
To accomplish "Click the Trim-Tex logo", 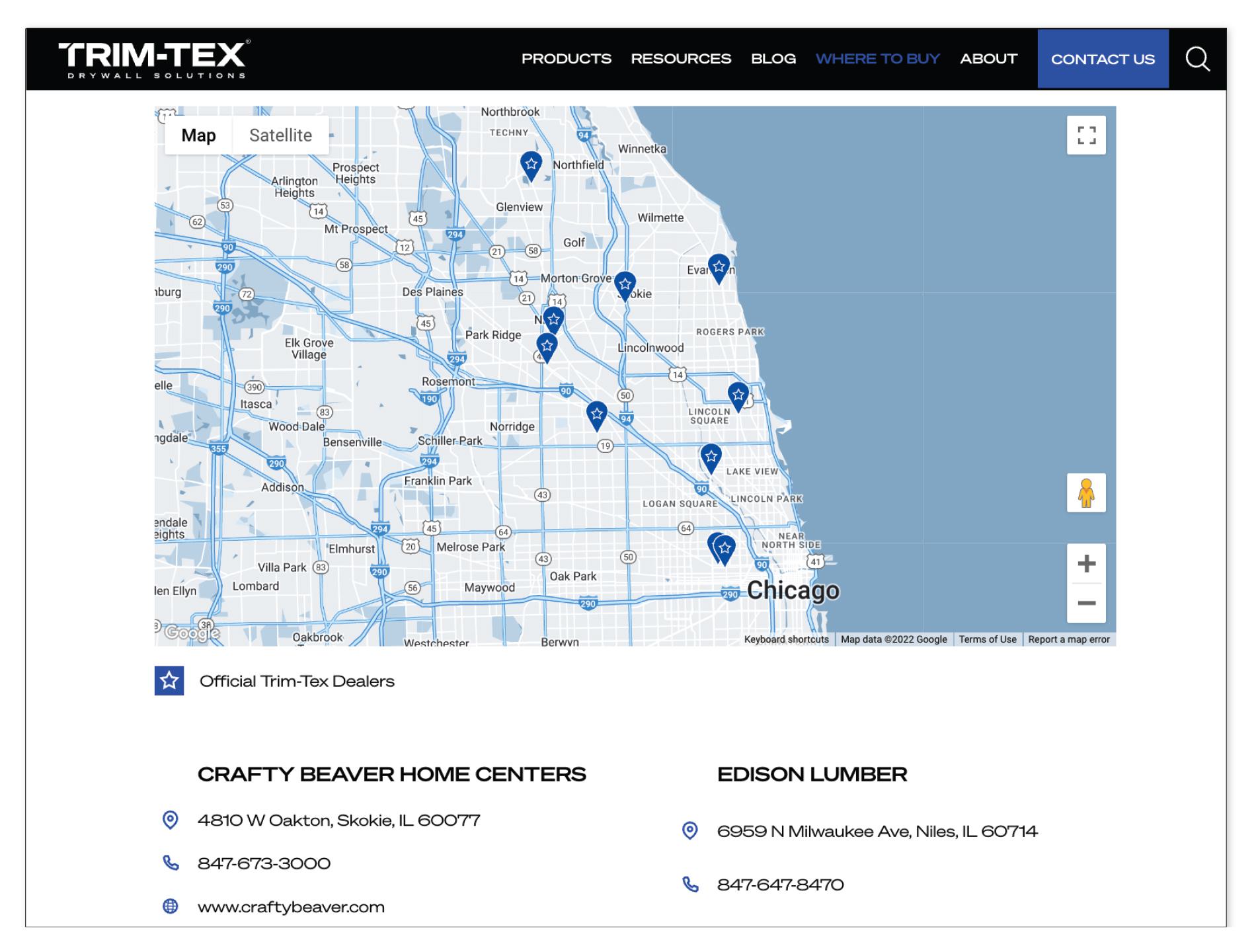I will 155,59.
